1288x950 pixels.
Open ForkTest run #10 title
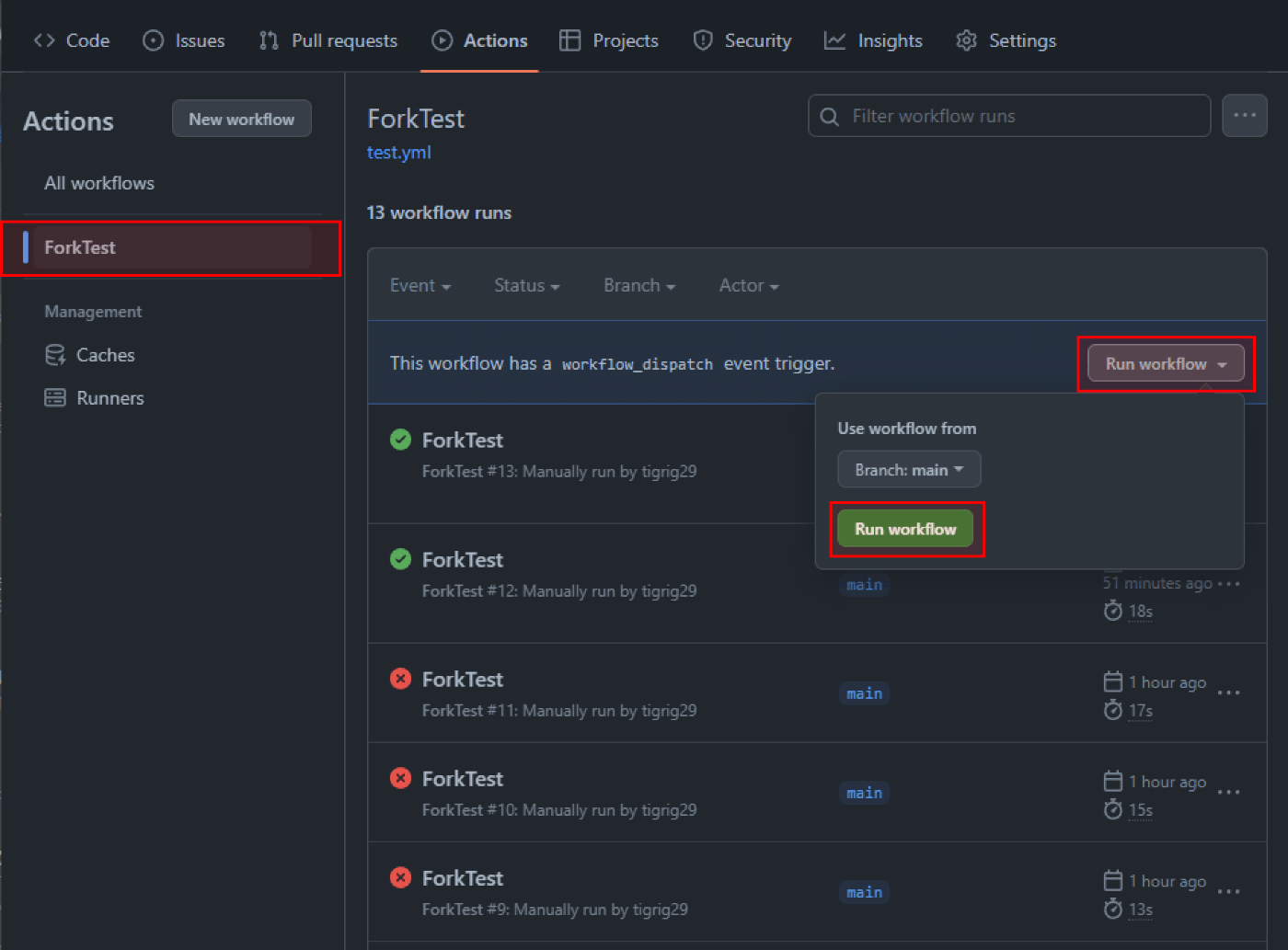point(463,779)
